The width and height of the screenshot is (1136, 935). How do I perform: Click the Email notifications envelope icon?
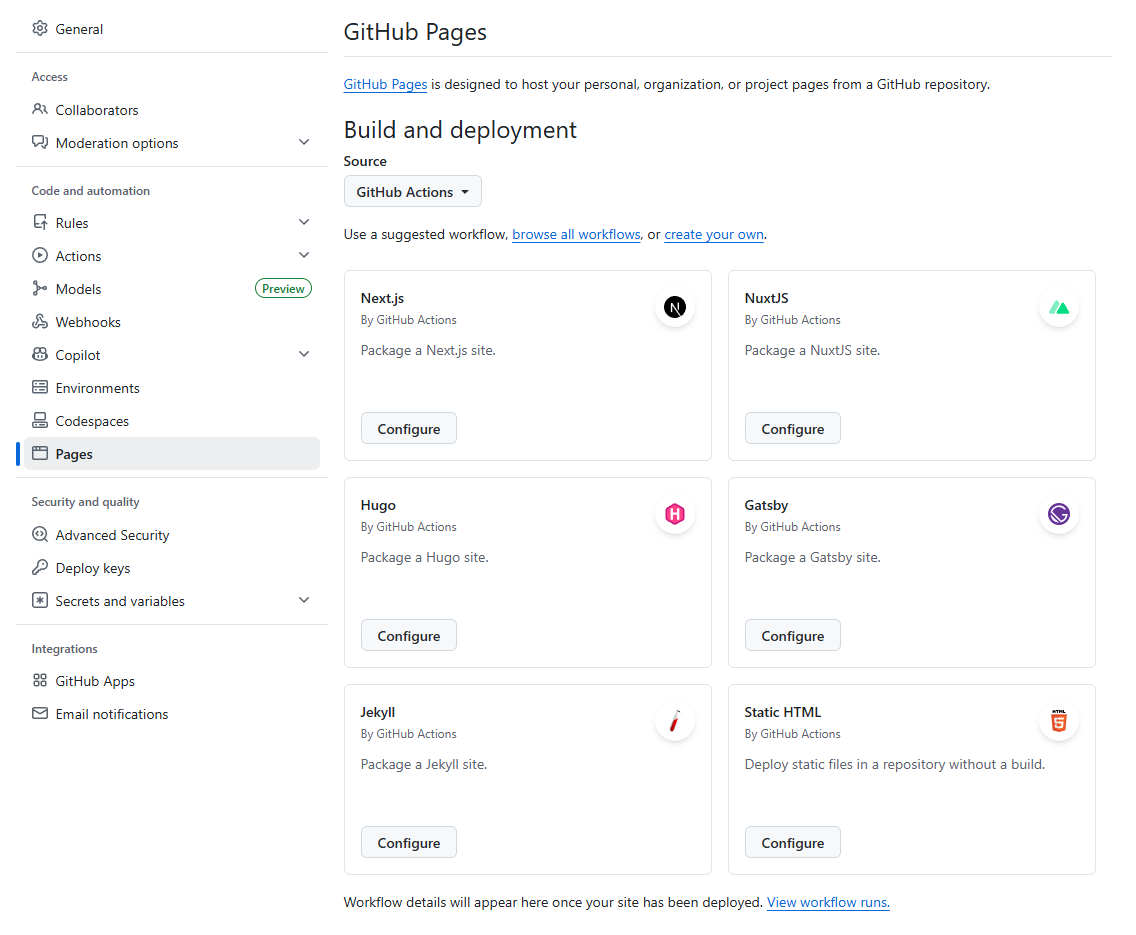[40, 713]
